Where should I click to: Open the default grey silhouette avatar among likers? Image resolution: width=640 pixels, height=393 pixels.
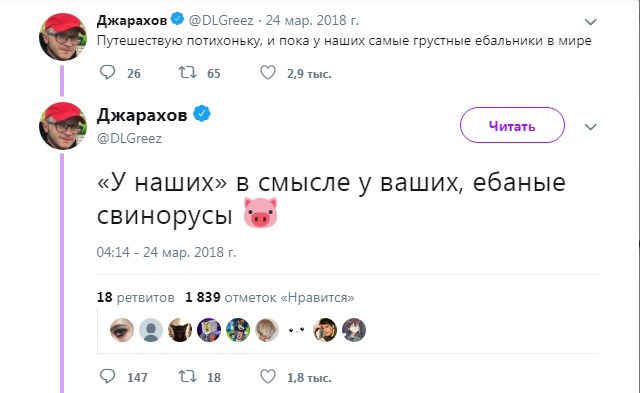pos(151,330)
